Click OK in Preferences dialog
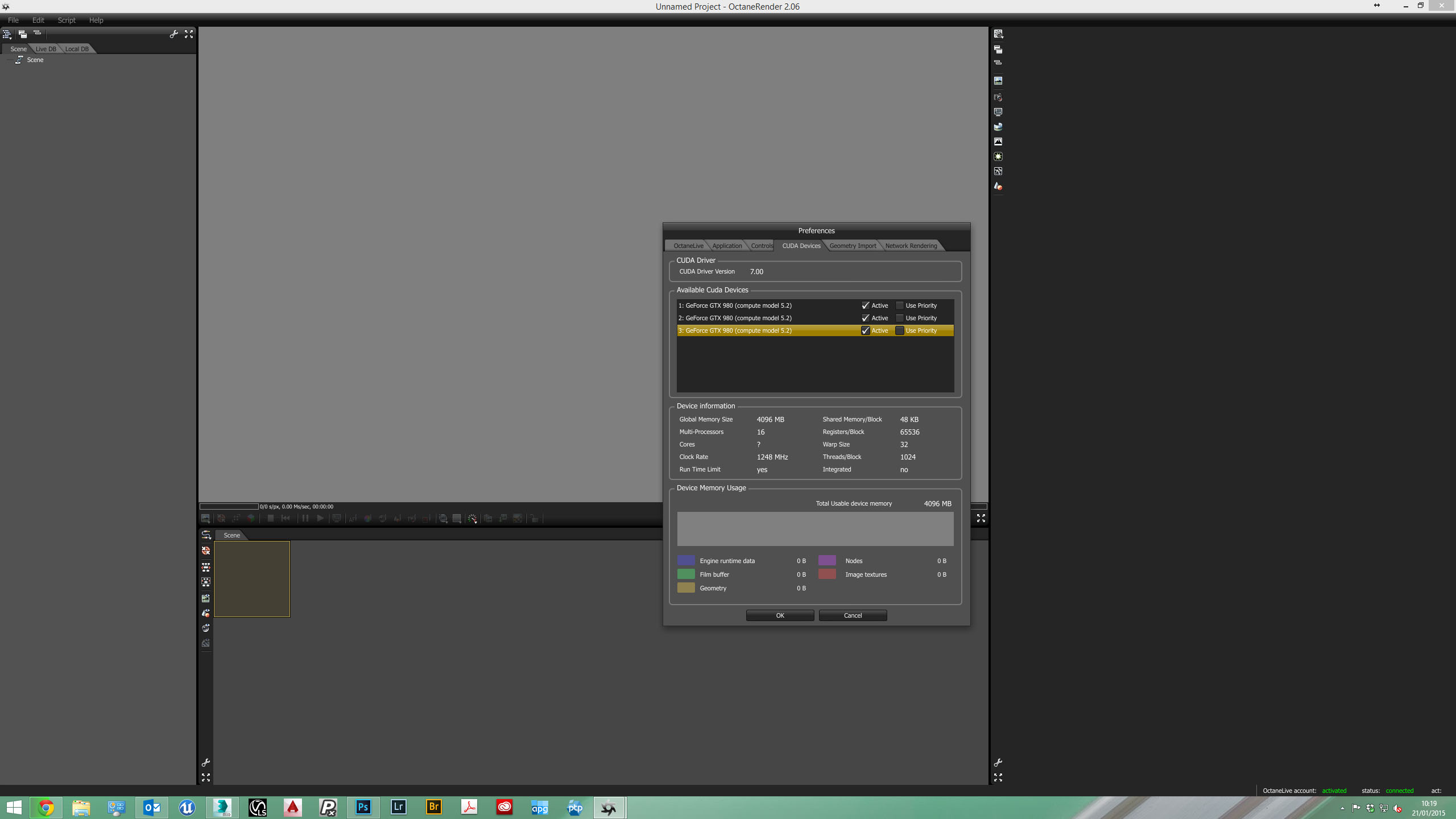Image resolution: width=1456 pixels, height=819 pixels. pos(780,615)
